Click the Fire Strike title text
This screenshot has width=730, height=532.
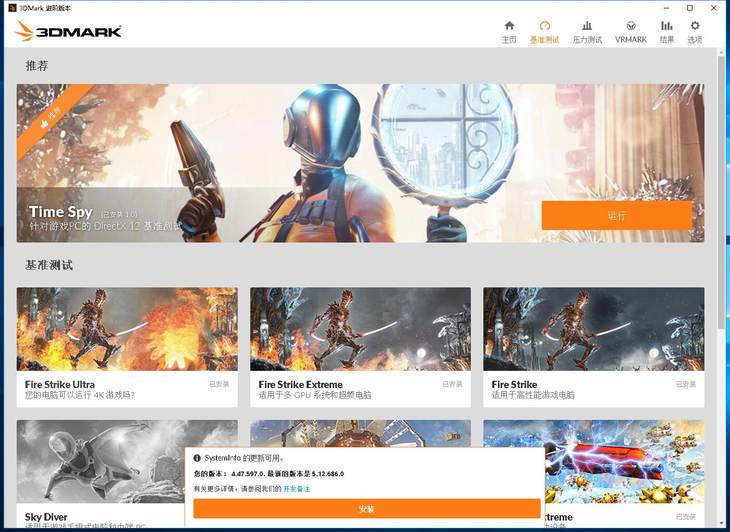point(514,384)
